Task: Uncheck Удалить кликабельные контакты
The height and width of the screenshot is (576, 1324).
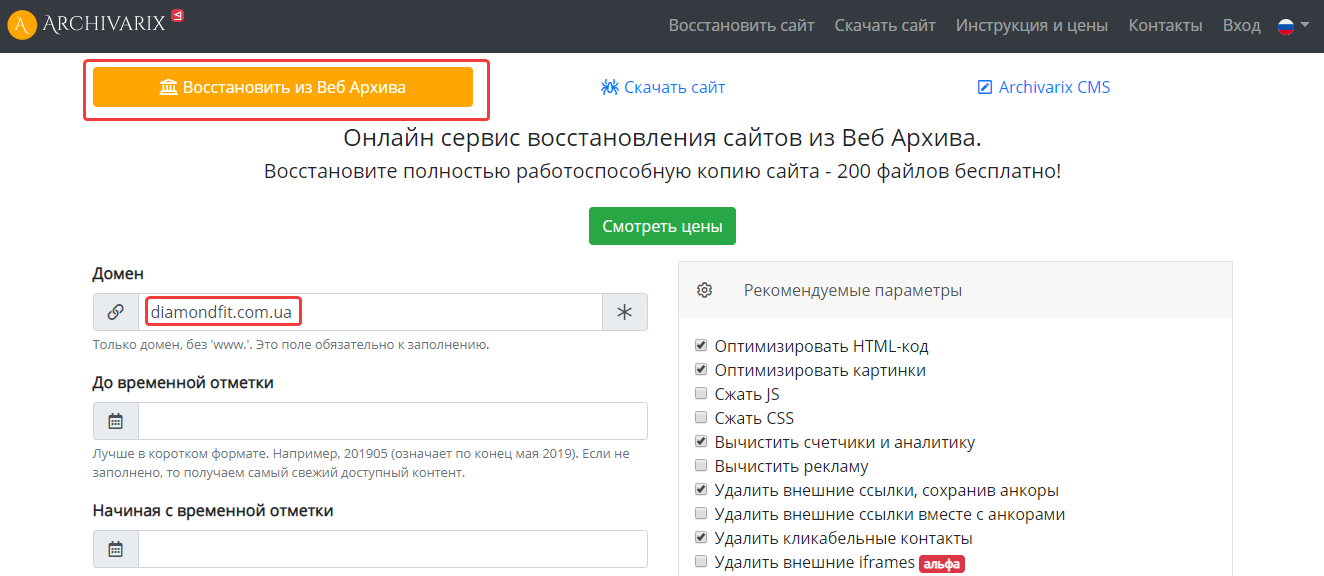Action: (701, 538)
